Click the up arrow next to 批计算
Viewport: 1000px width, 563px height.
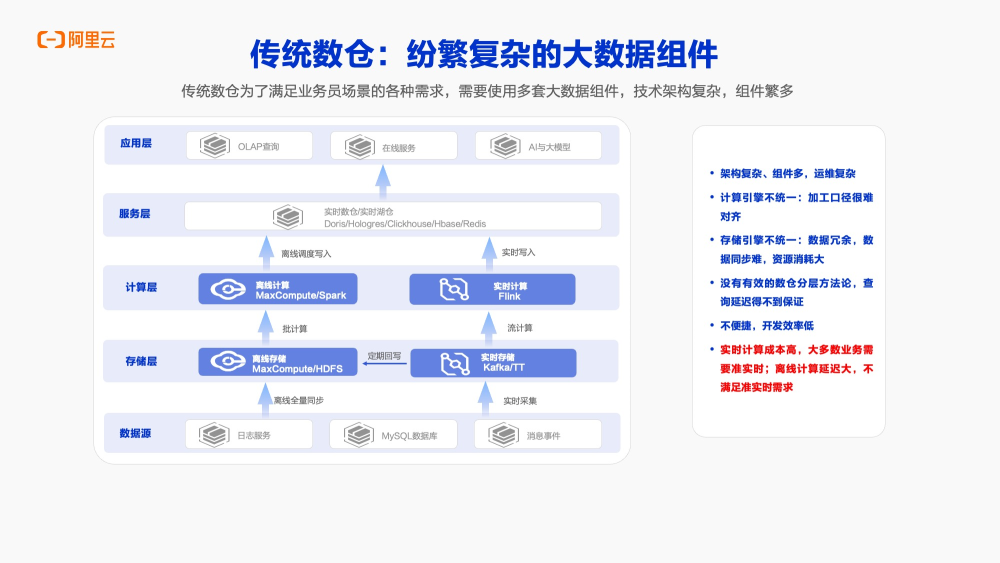[266, 328]
